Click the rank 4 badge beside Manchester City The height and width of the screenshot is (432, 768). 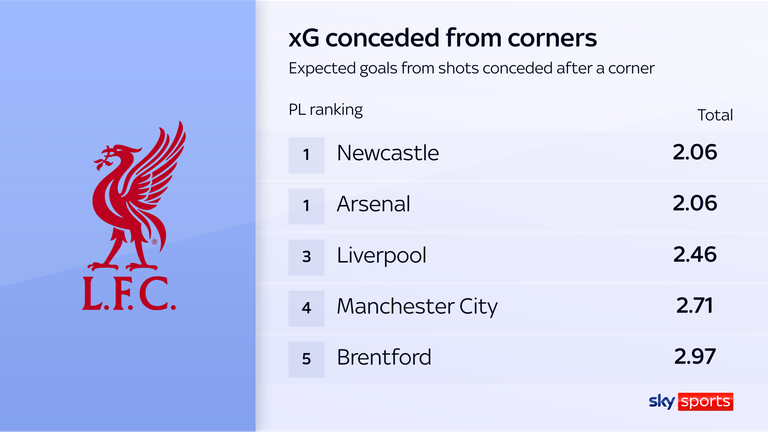(306, 307)
